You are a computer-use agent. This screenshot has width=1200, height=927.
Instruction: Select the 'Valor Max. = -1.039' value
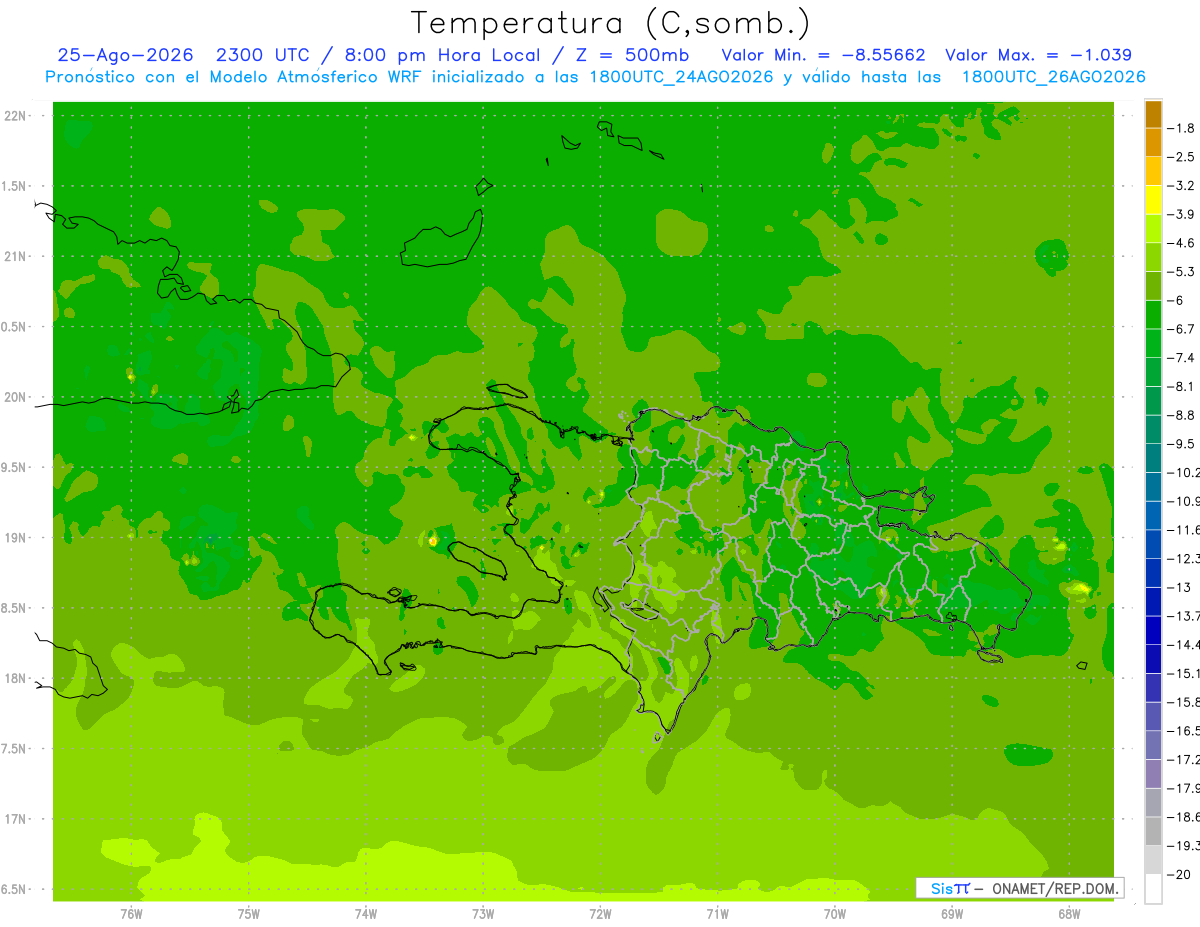pos(1038,55)
